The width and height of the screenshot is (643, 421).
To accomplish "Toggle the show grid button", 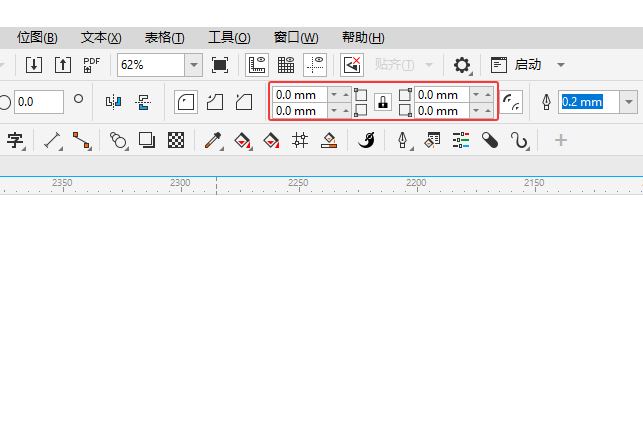I will tap(286, 65).
